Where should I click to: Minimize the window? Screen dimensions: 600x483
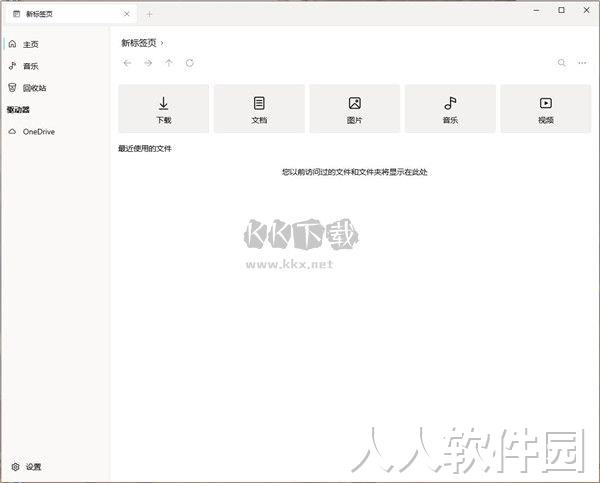pyautogui.click(x=536, y=10)
